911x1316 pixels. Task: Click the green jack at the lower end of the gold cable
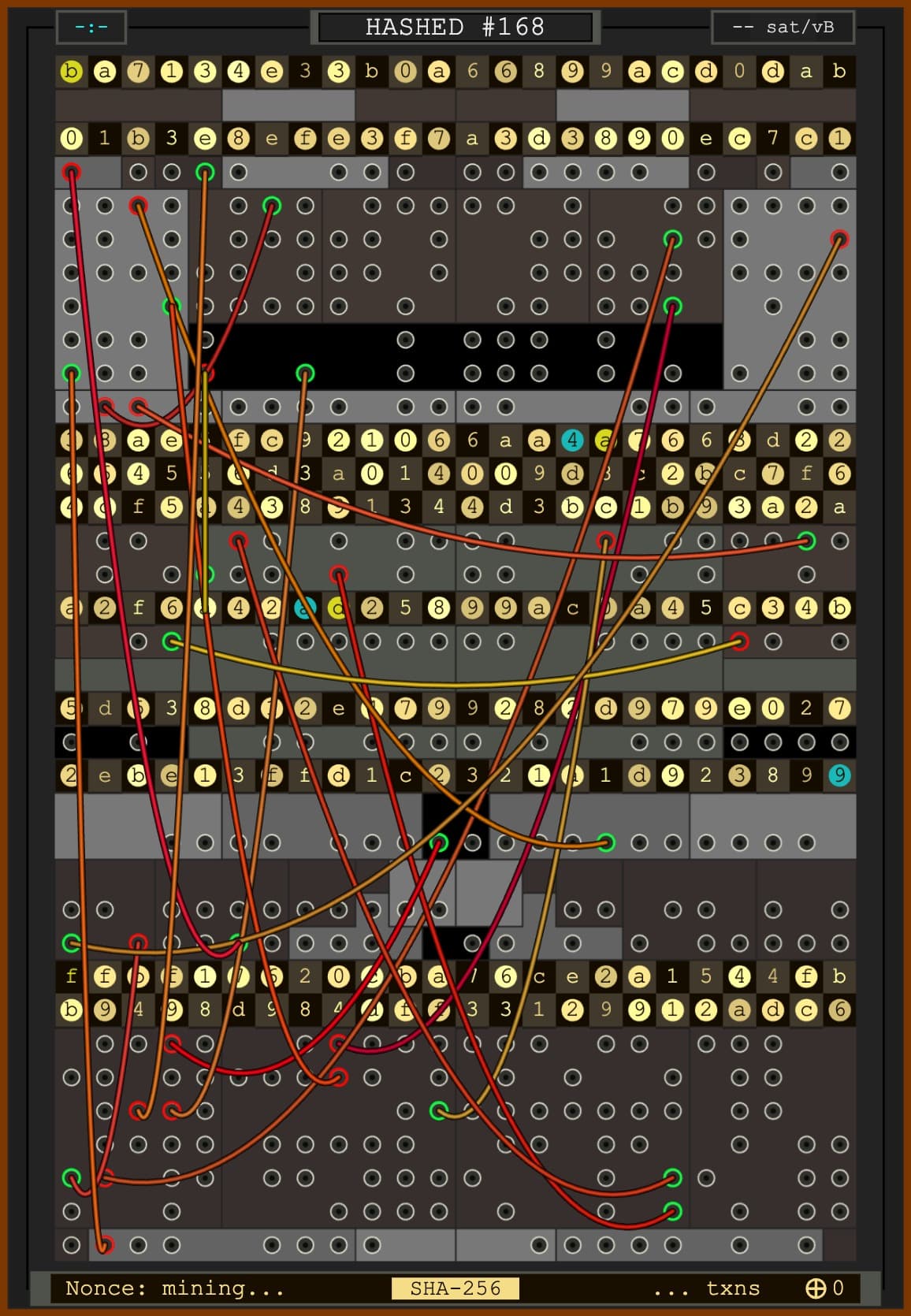pos(439,1110)
